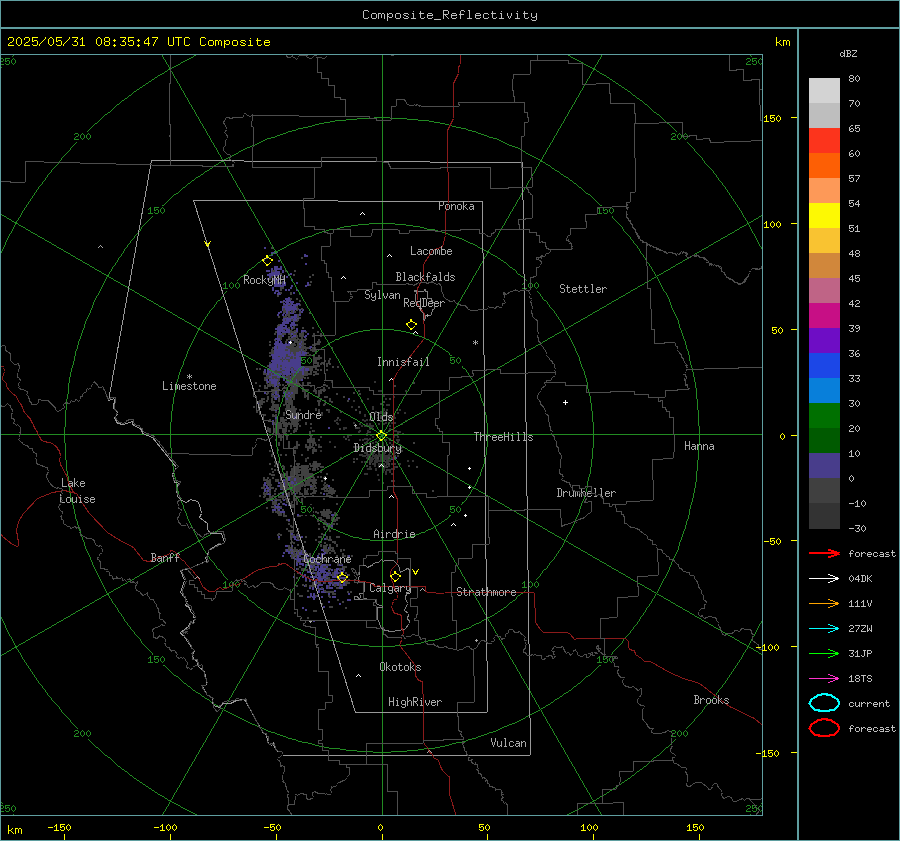Click the Lacombe city label
This screenshot has width=900, height=841.
431,251
